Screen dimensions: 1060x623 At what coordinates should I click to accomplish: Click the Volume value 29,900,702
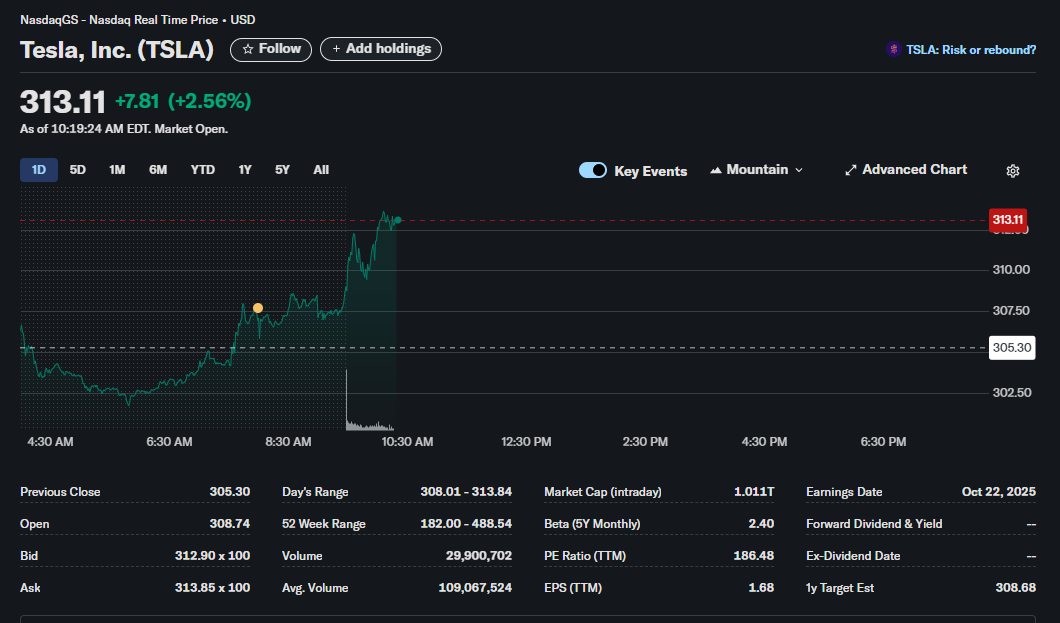pyautogui.click(x=479, y=555)
